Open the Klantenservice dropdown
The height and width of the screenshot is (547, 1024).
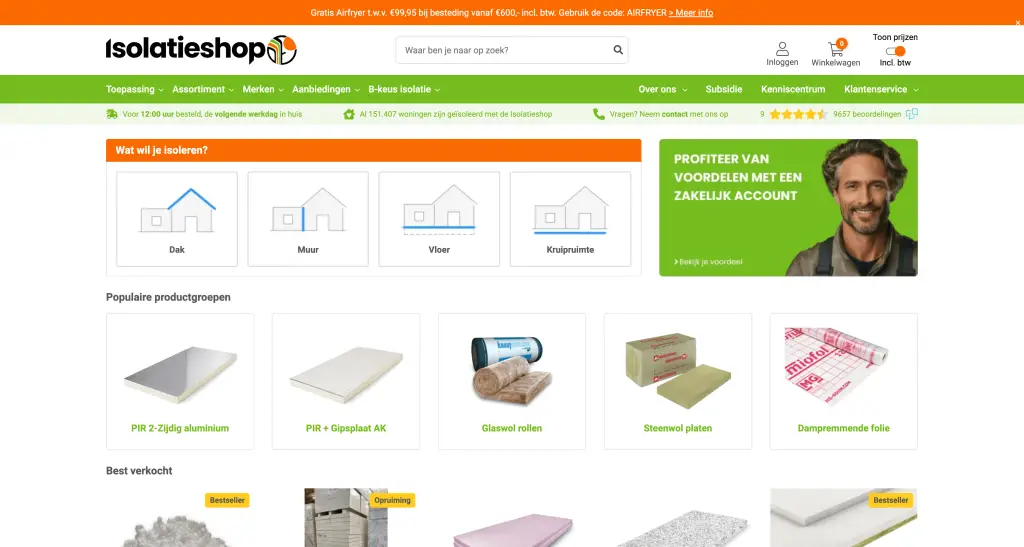881,89
